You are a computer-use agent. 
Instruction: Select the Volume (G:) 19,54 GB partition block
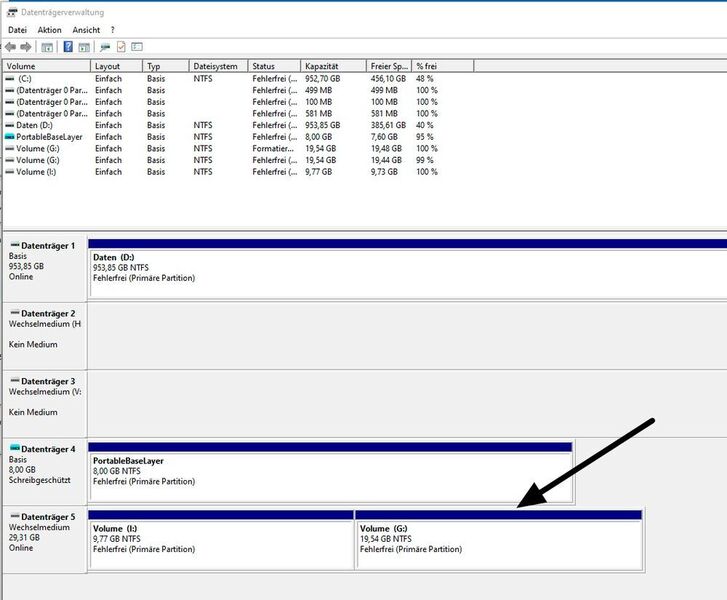(x=498, y=540)
